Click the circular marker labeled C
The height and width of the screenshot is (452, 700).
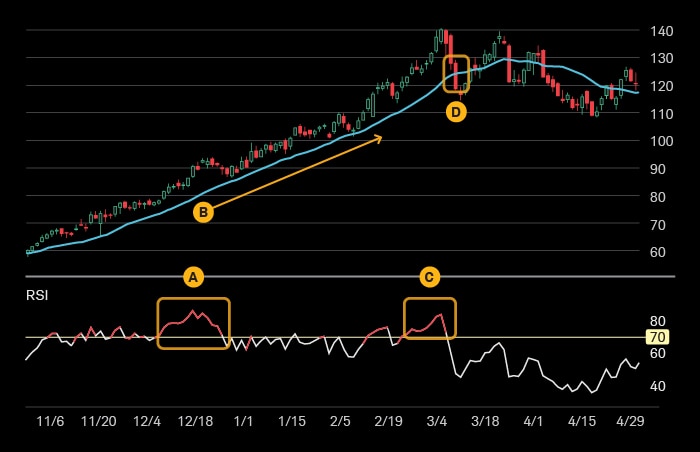coord(429,276)
